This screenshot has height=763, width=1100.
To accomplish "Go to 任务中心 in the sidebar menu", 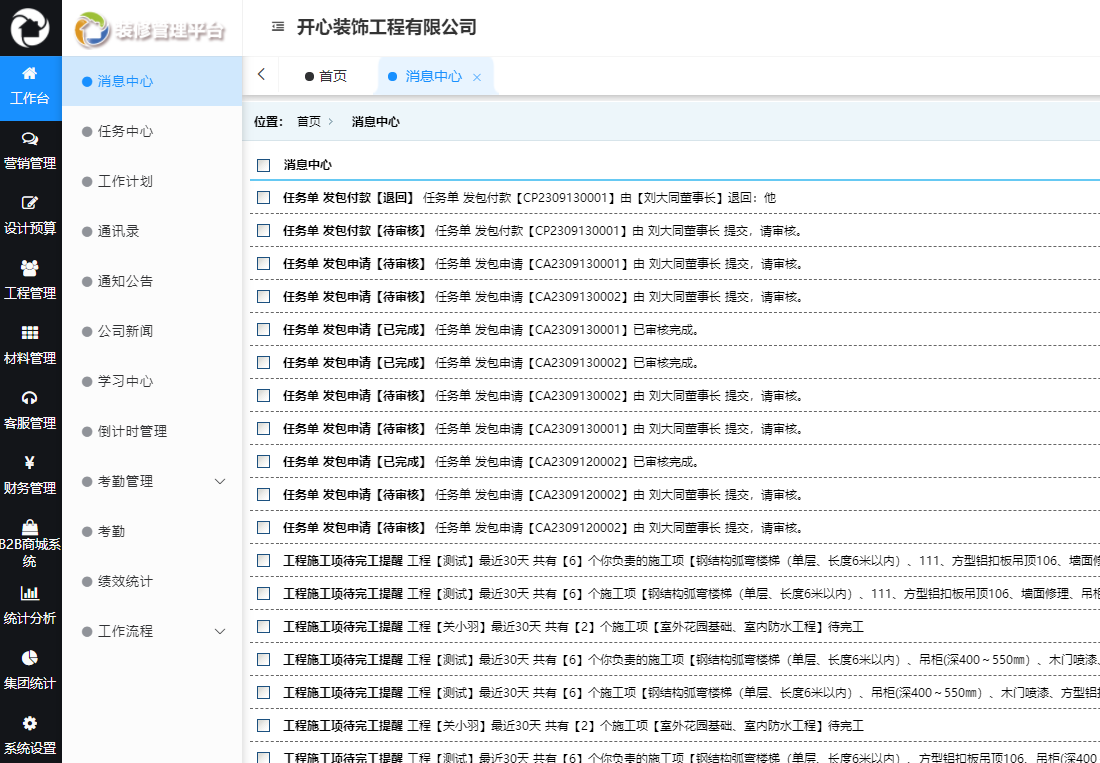I will click(124, 131).
